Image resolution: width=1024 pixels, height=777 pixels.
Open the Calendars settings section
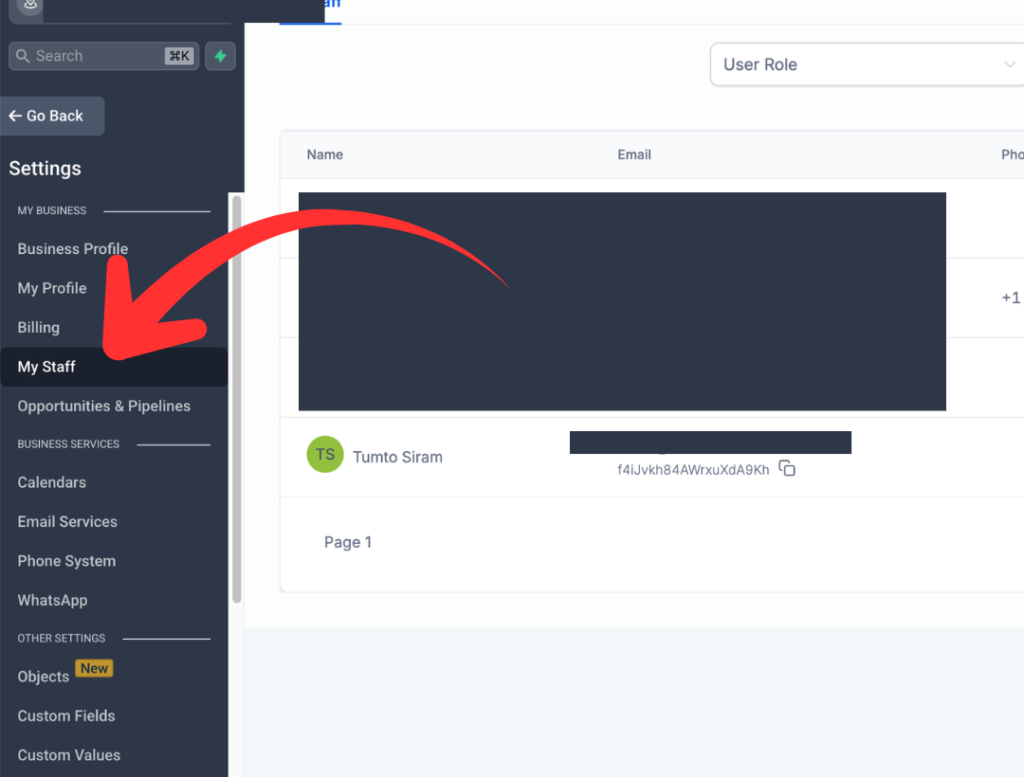pos(49,482)
